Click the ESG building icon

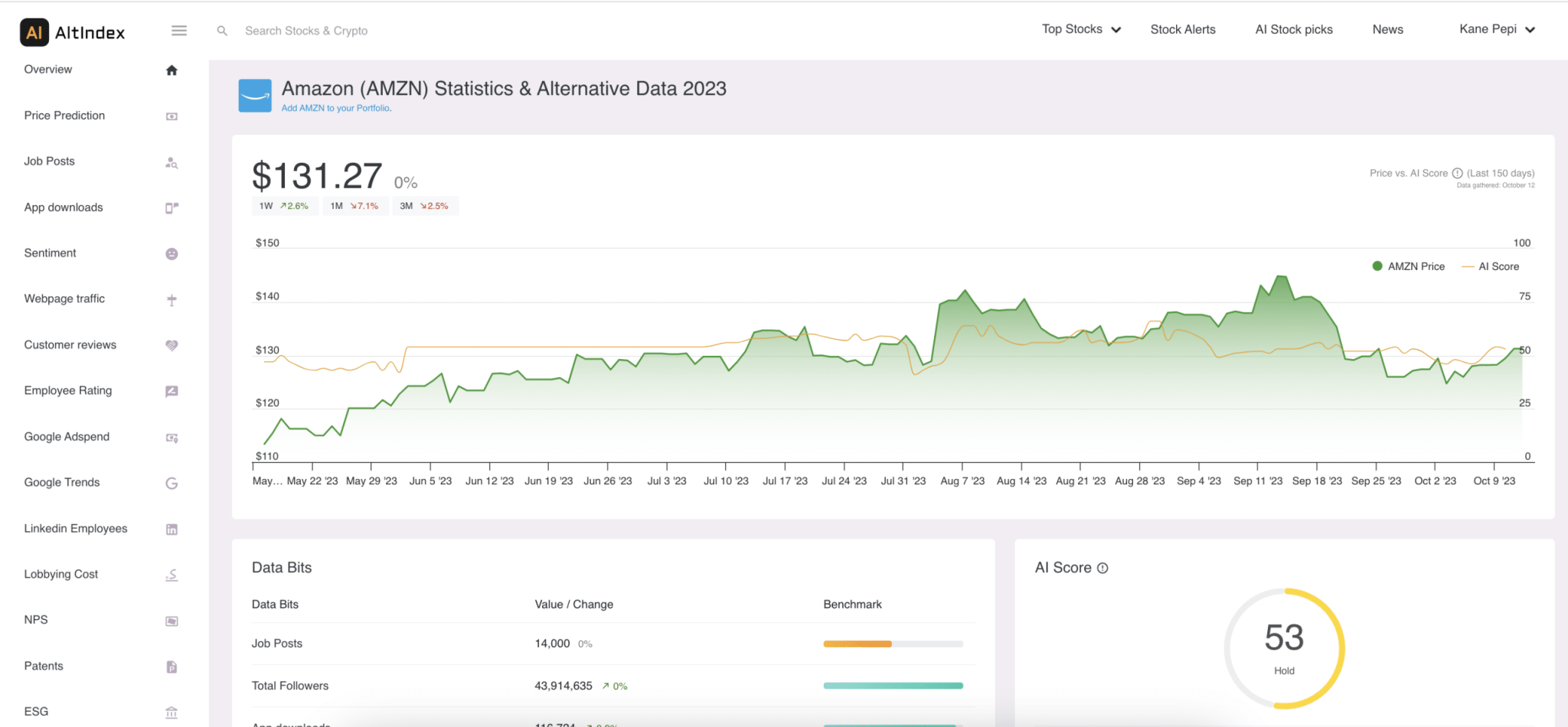pyautogui.click(x=171, y=712)
